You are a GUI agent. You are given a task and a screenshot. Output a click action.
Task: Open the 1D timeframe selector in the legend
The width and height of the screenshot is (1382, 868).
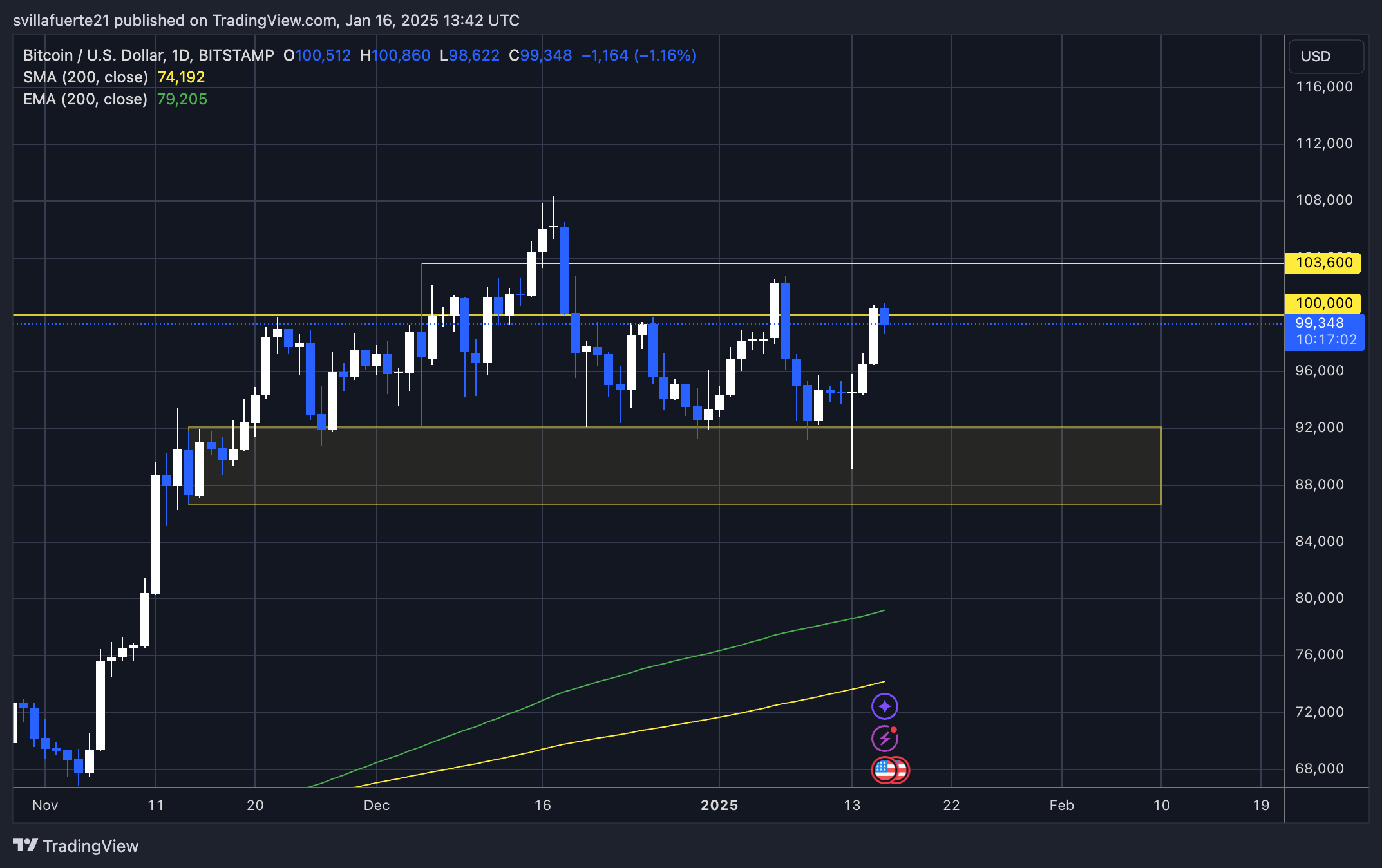pyautogui.click(x=181, y=55)
